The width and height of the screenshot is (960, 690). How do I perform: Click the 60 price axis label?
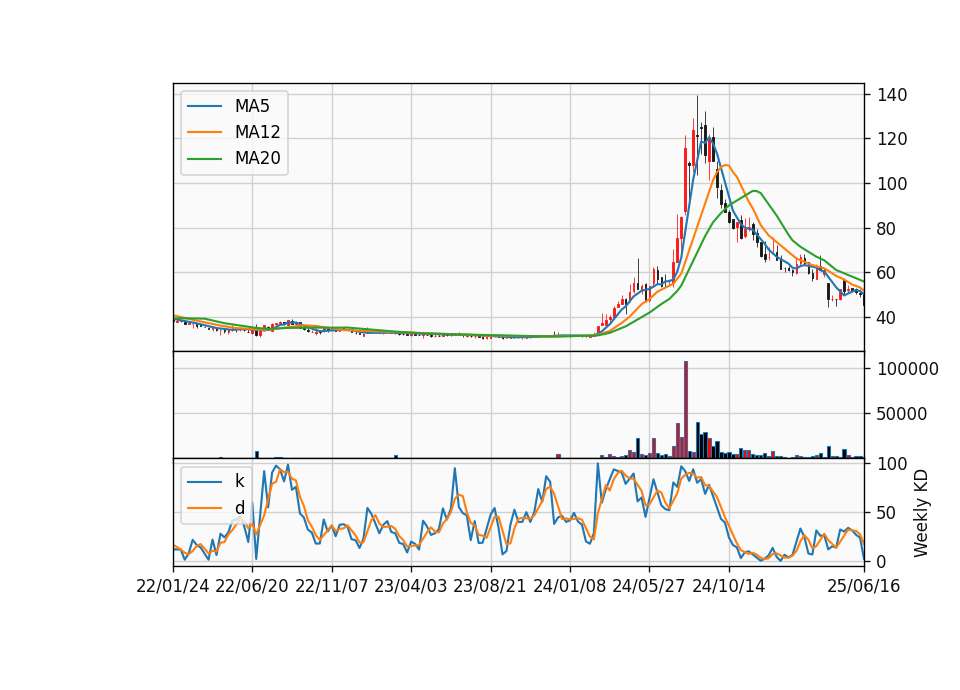[887, 273]
